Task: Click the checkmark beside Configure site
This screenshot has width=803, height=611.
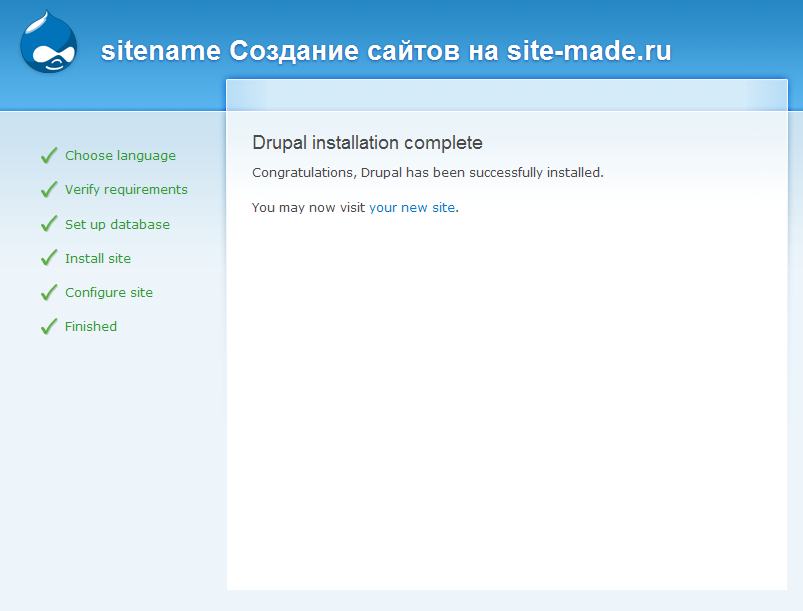Action: pyautogui.click(x=49, y=292)
